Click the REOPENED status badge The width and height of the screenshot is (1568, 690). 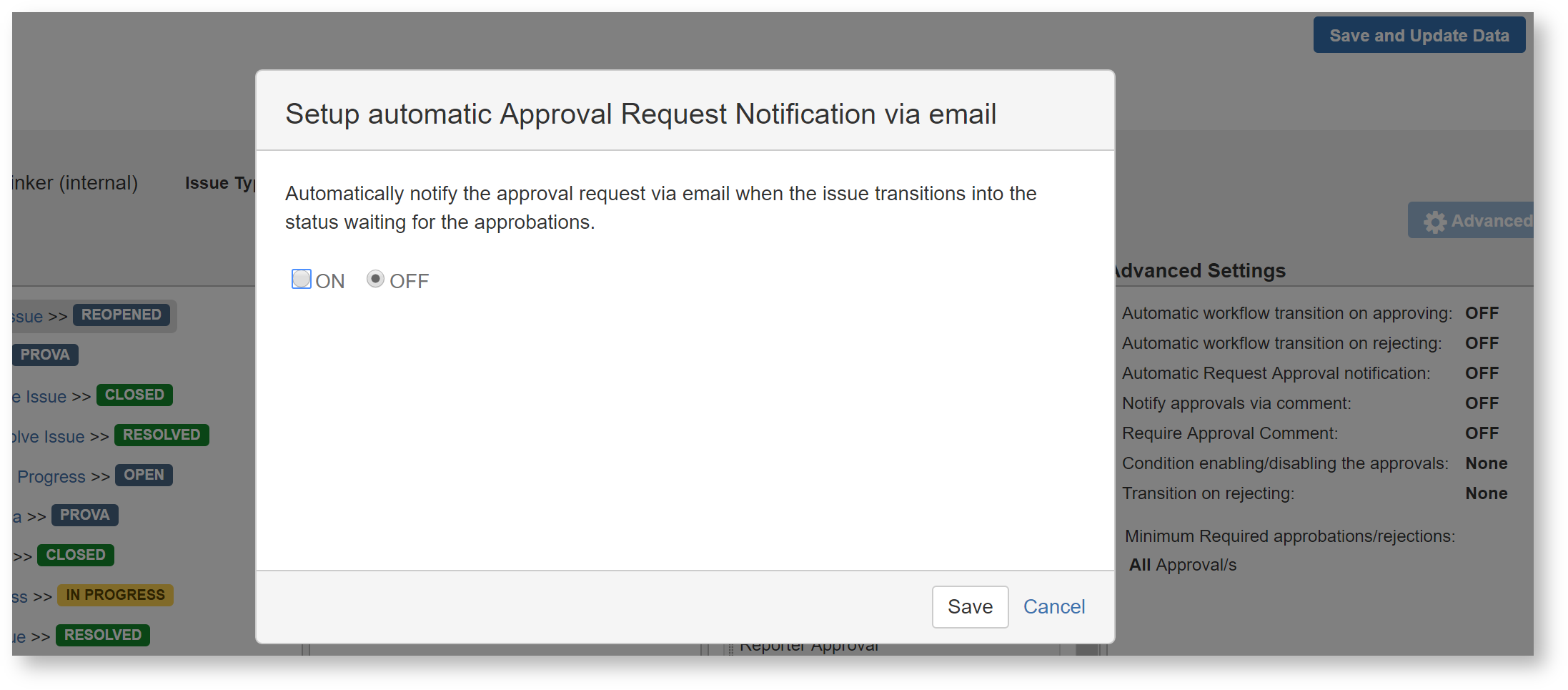coord(121,315)
